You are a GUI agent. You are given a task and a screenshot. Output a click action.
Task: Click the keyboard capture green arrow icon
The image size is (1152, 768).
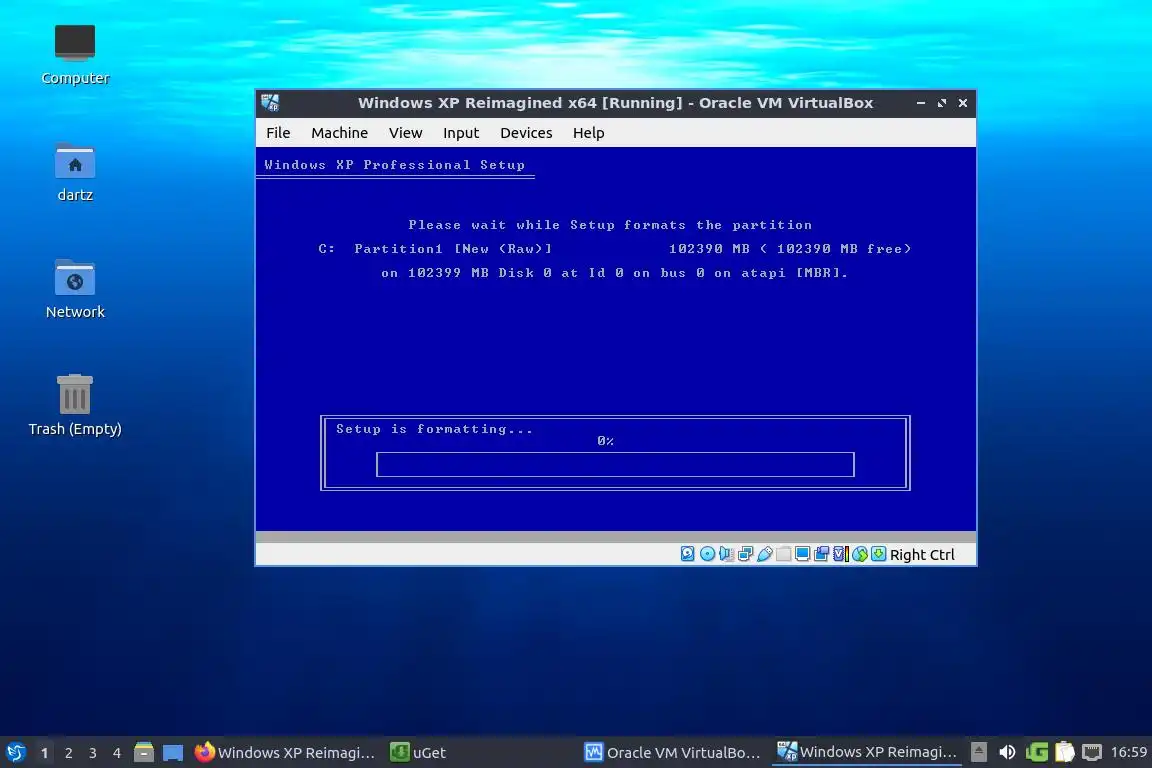coord(879,554)
